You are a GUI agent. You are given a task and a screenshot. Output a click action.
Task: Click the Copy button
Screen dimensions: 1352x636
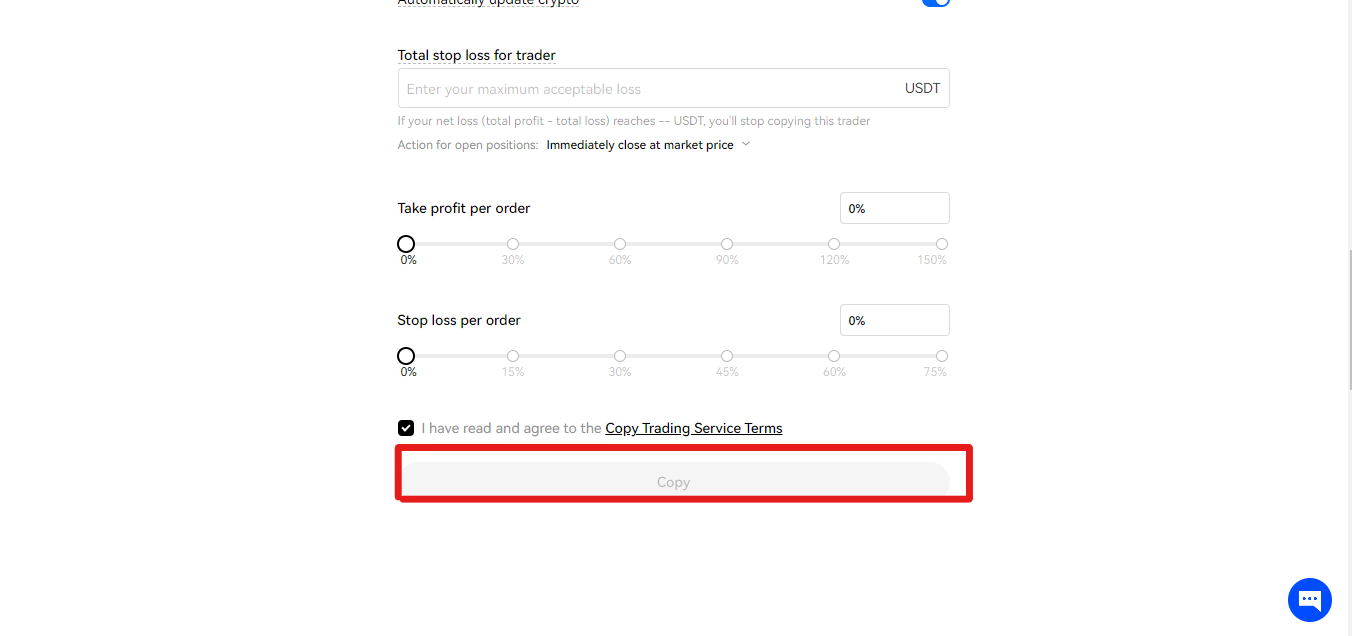(673, 481)
